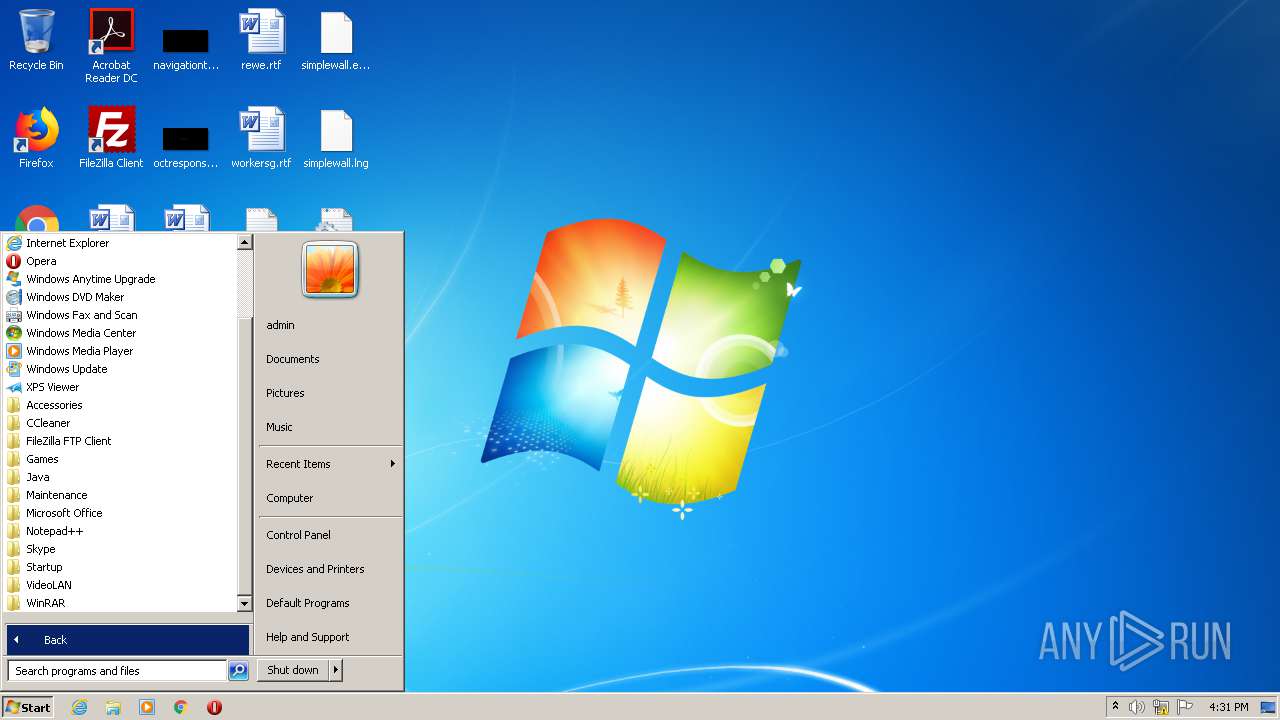Click the Start button
This screenshot has height=720, width=1280.
[x=28, y=707]
